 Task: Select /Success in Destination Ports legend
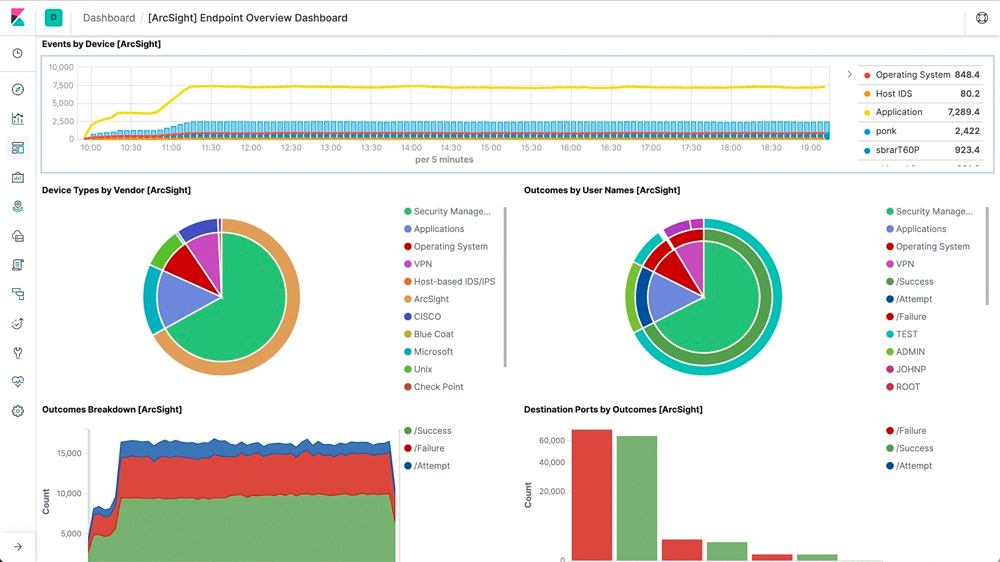[x=909, y=448]
